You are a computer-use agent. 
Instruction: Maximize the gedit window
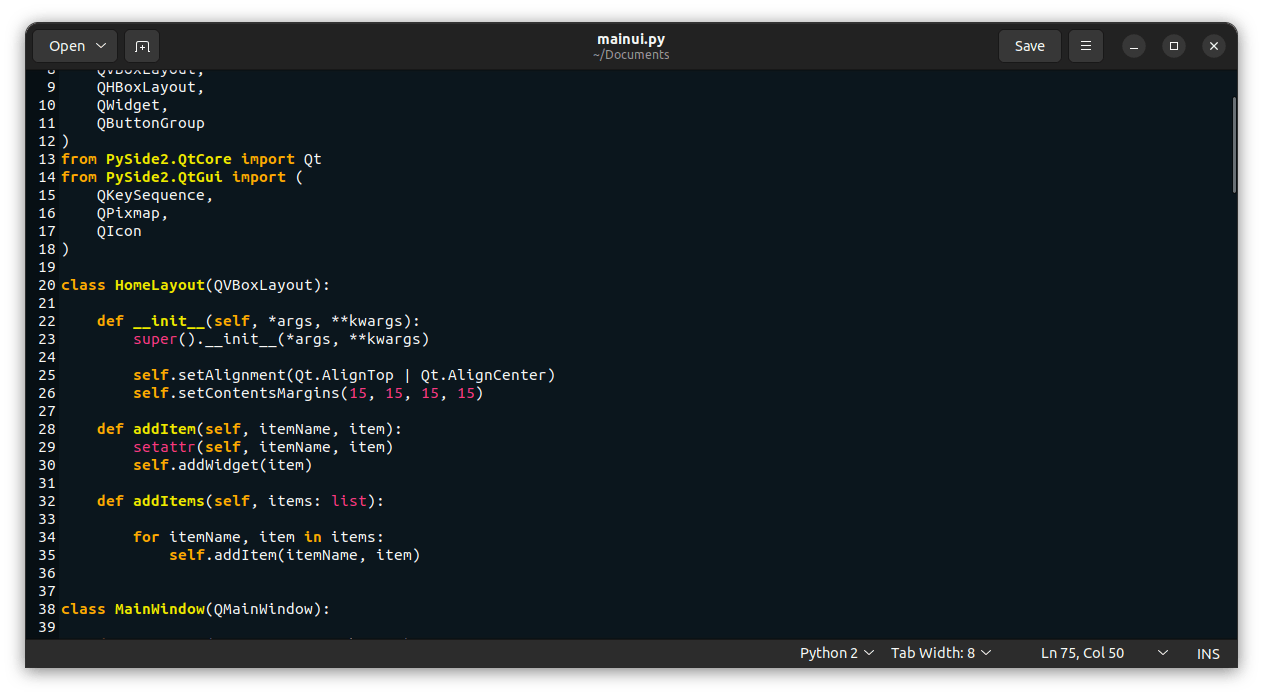coord(1174,46)
